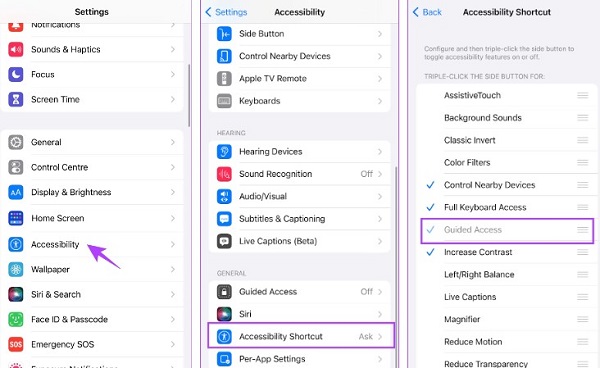Tap the Accessibility icon in Settings list

pos(16,244)
